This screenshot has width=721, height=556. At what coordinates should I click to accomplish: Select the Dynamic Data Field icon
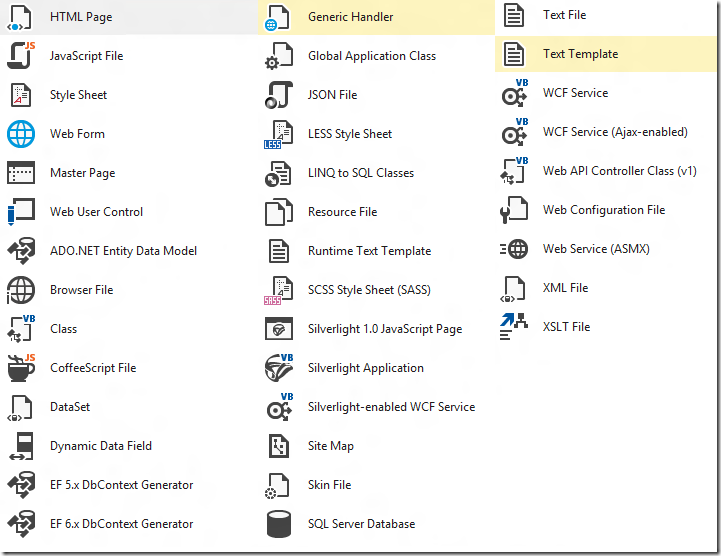(x=21, y=446)
